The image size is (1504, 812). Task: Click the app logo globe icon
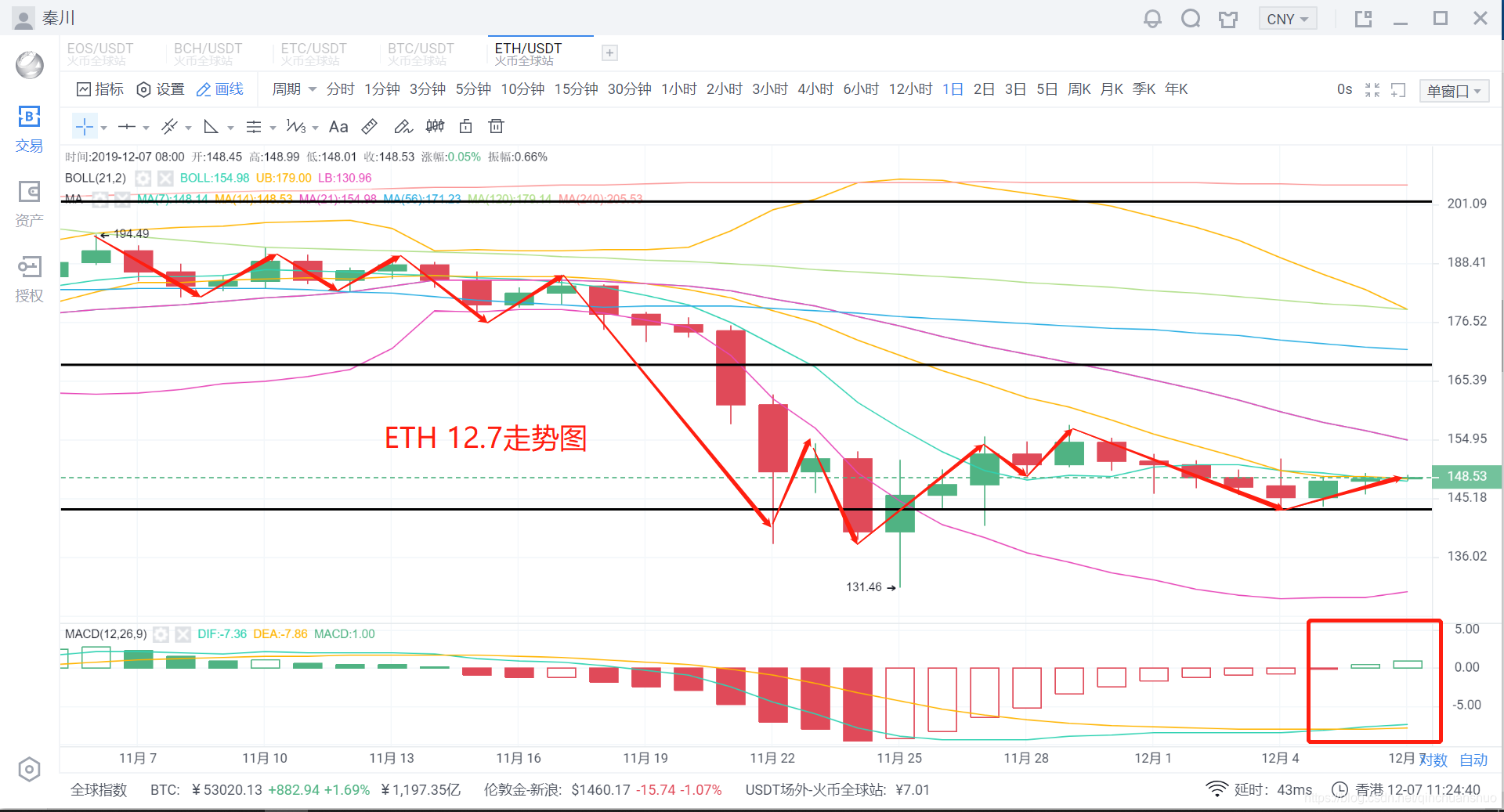(30, 65)
